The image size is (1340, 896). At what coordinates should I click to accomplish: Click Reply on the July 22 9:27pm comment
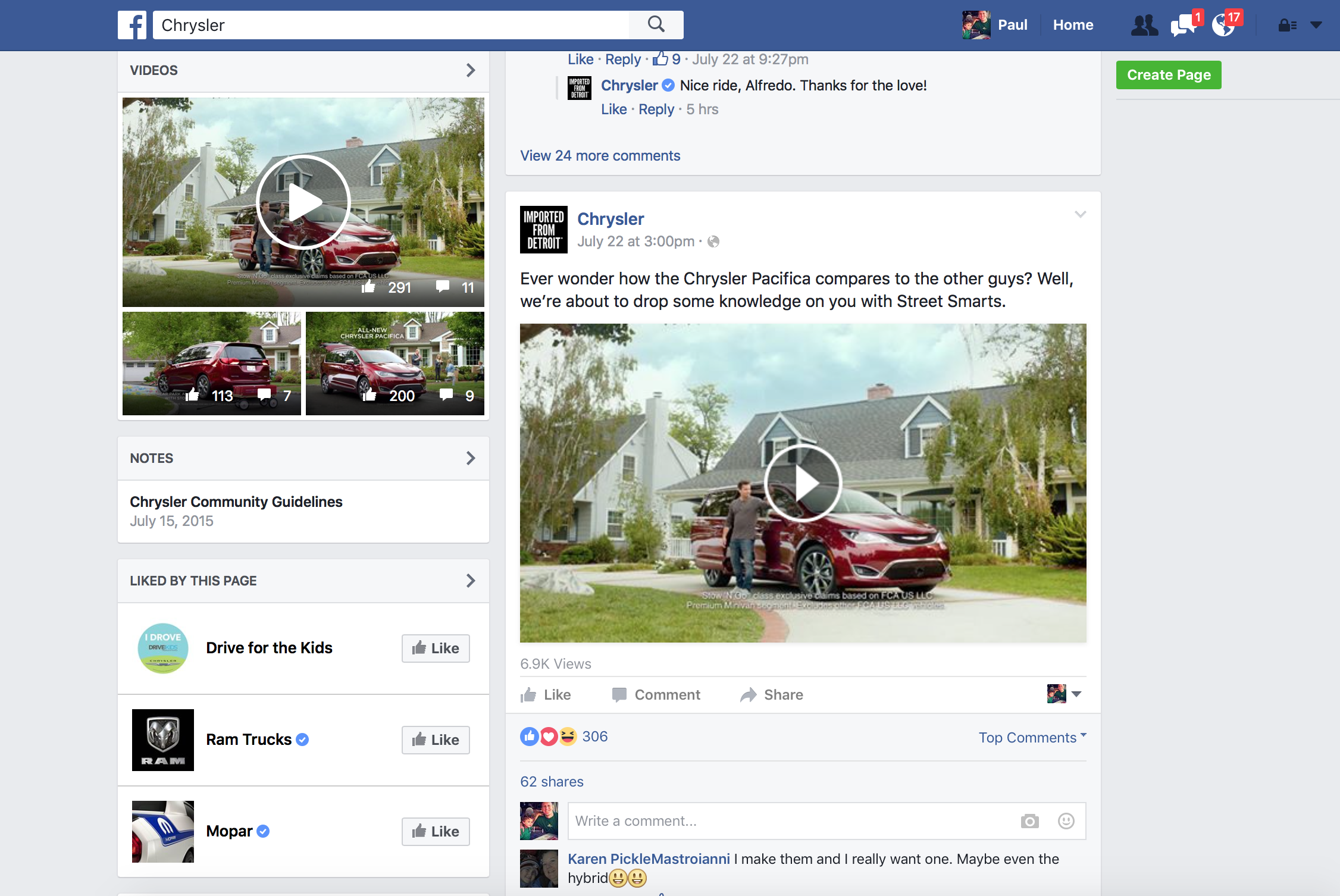pos(623,59)
